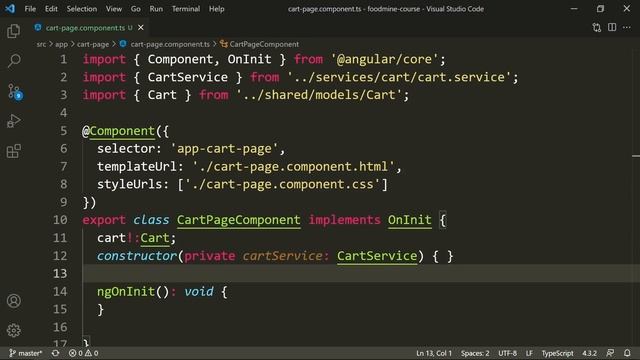
Task: Open the Accounts menu icon
Action: (x=14, y=301)
